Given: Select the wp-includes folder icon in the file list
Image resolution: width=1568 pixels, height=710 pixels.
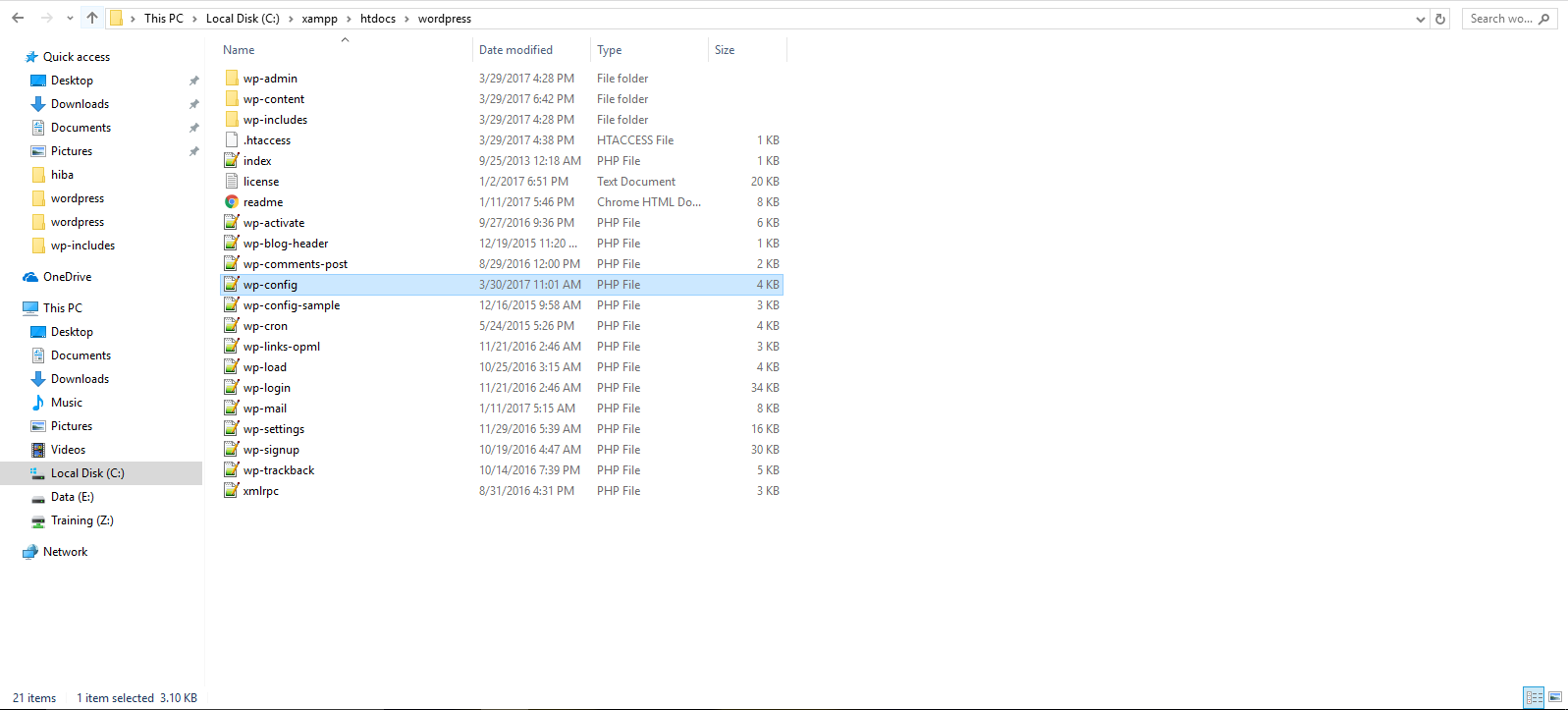Looking at the screenshot, I should coord(232,119).
